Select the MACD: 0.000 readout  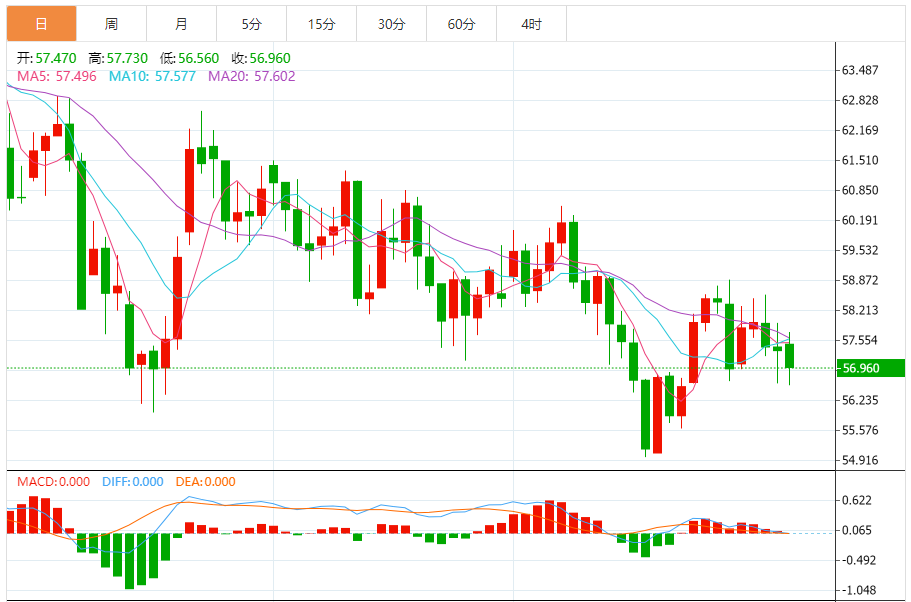coord(53,482)
